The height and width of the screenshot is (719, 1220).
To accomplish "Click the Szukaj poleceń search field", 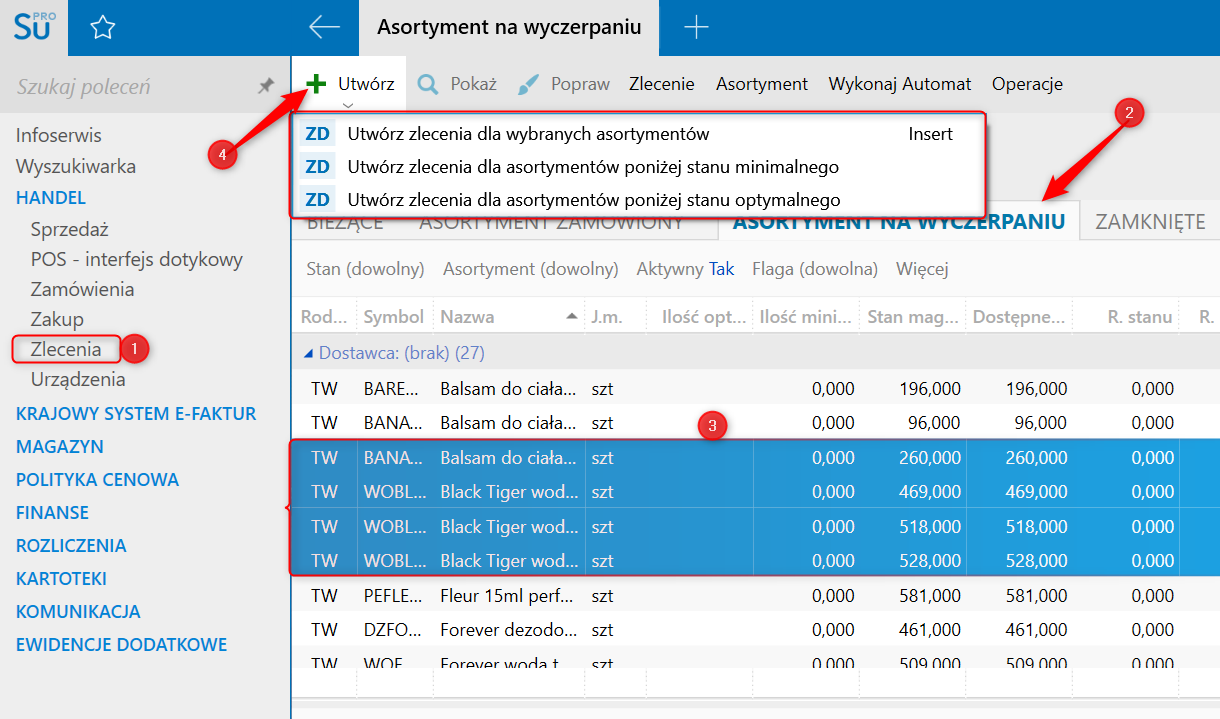I will (x=130, y=87).
